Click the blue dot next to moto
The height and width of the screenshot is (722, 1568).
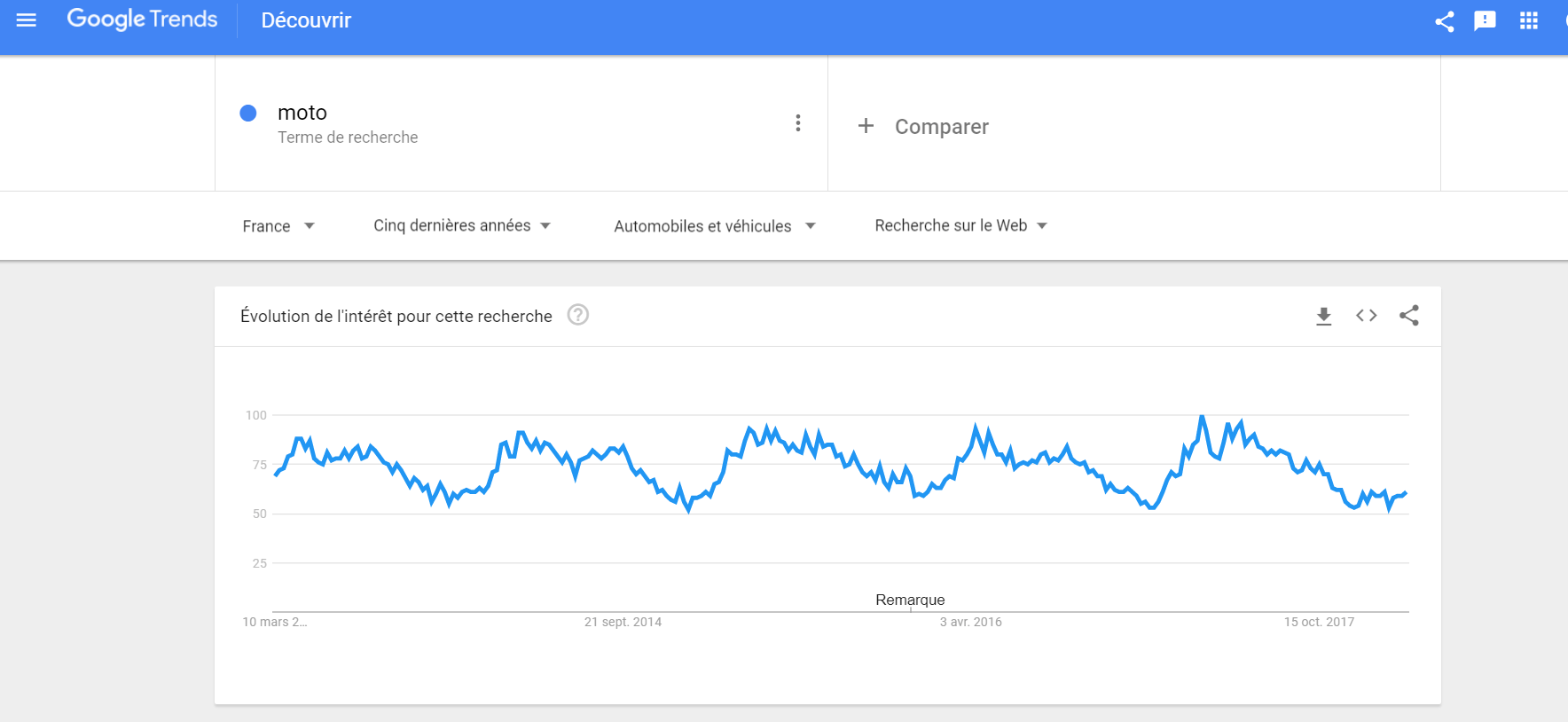click(x=248, y=113)
